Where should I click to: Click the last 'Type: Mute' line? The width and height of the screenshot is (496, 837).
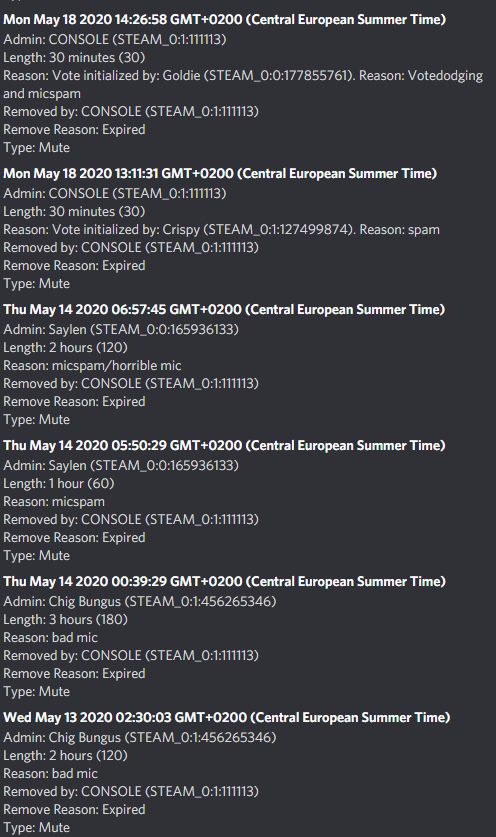(x=36, y=828)
